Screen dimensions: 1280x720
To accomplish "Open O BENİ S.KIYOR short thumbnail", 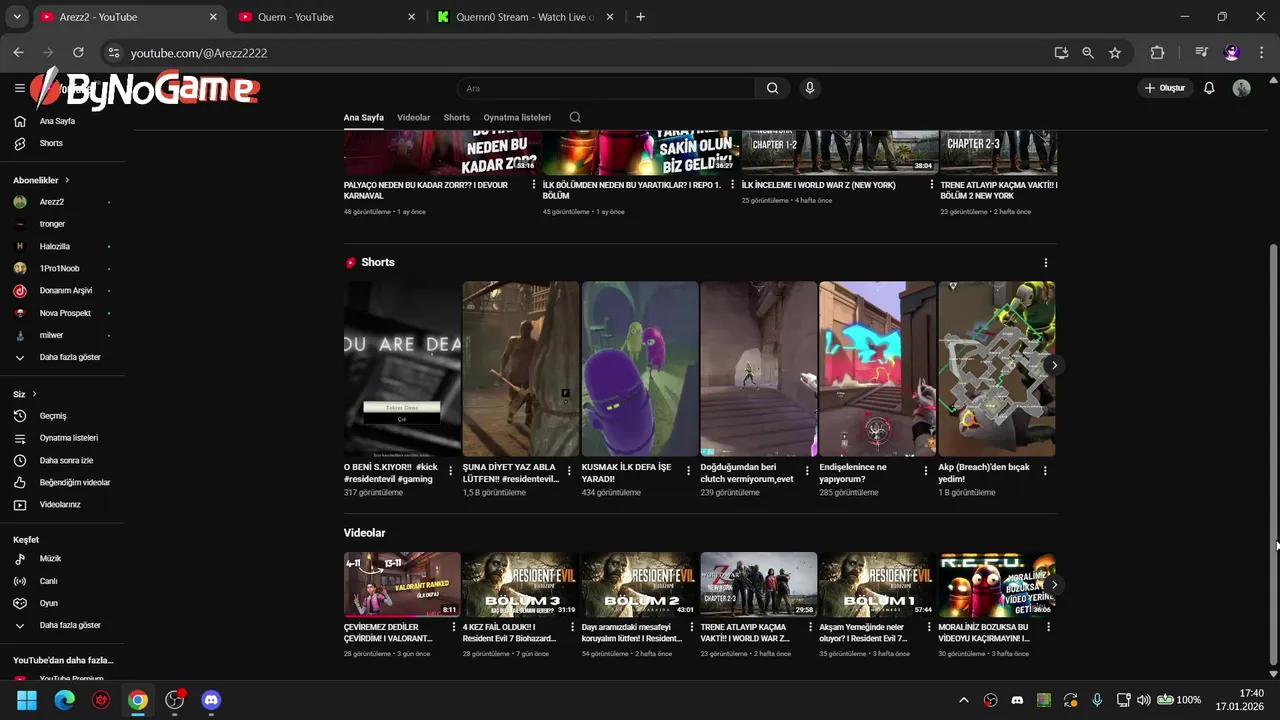I will [x=402, y=369].
